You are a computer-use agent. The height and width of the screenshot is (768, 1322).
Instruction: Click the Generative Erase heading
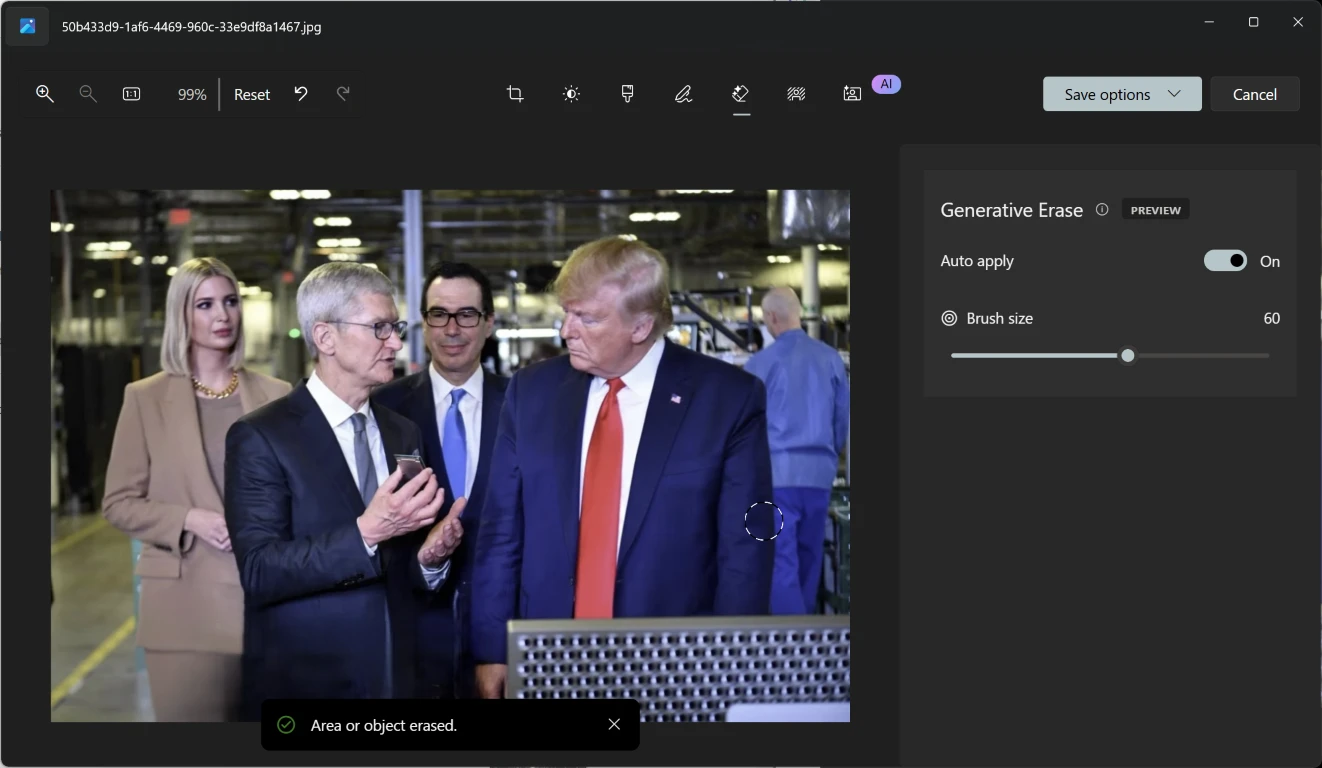(x=1011, y=210)
